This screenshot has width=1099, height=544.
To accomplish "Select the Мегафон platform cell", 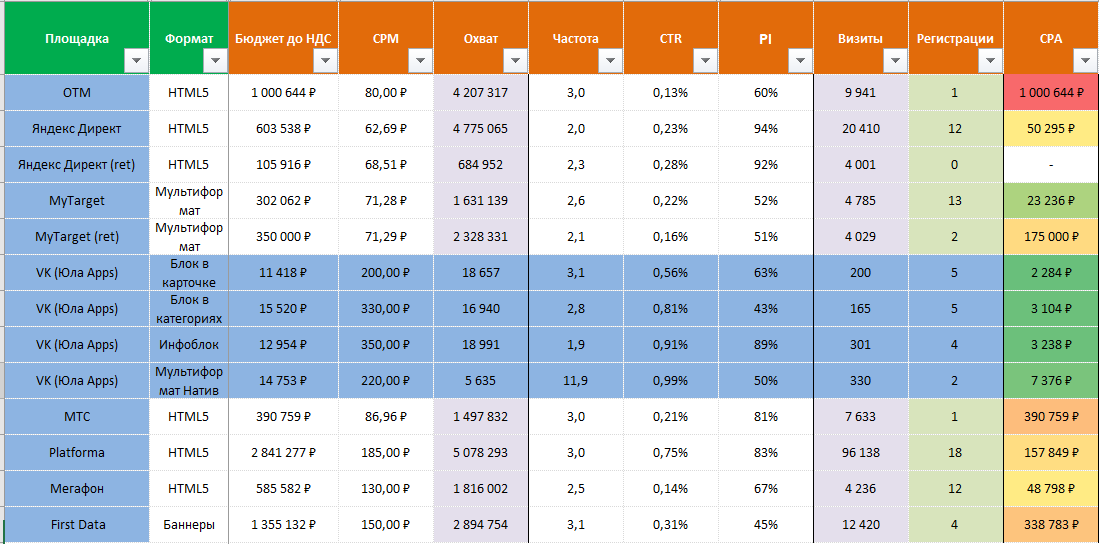I will click(x=76, y=489).
